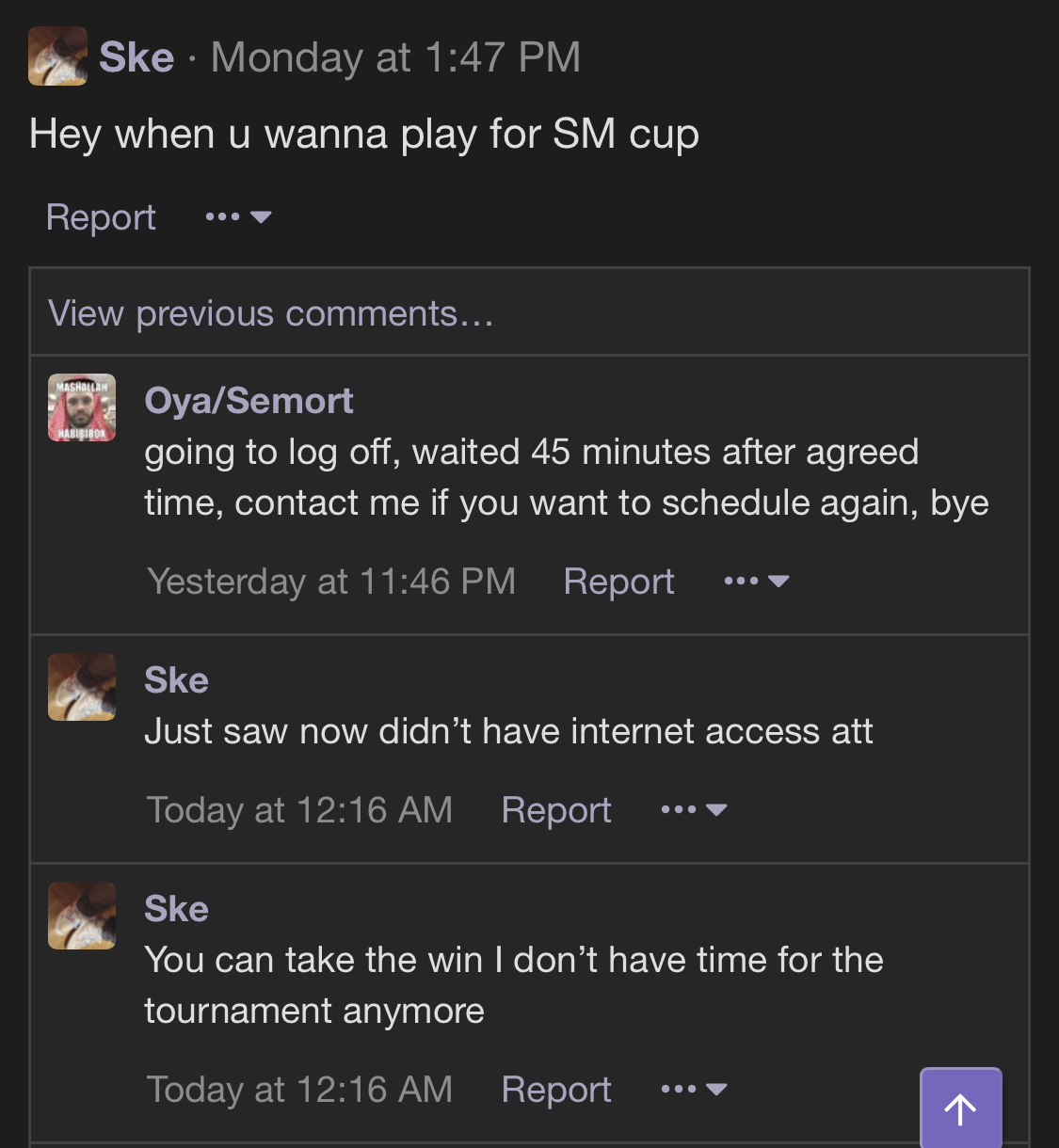Report Oya/Semort's log off comment

(618, 582)
